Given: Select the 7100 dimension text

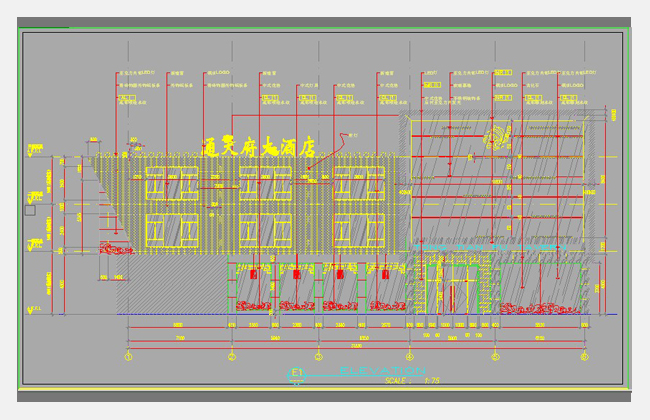Looking at the screenshot, I should (x=180, y=338).
